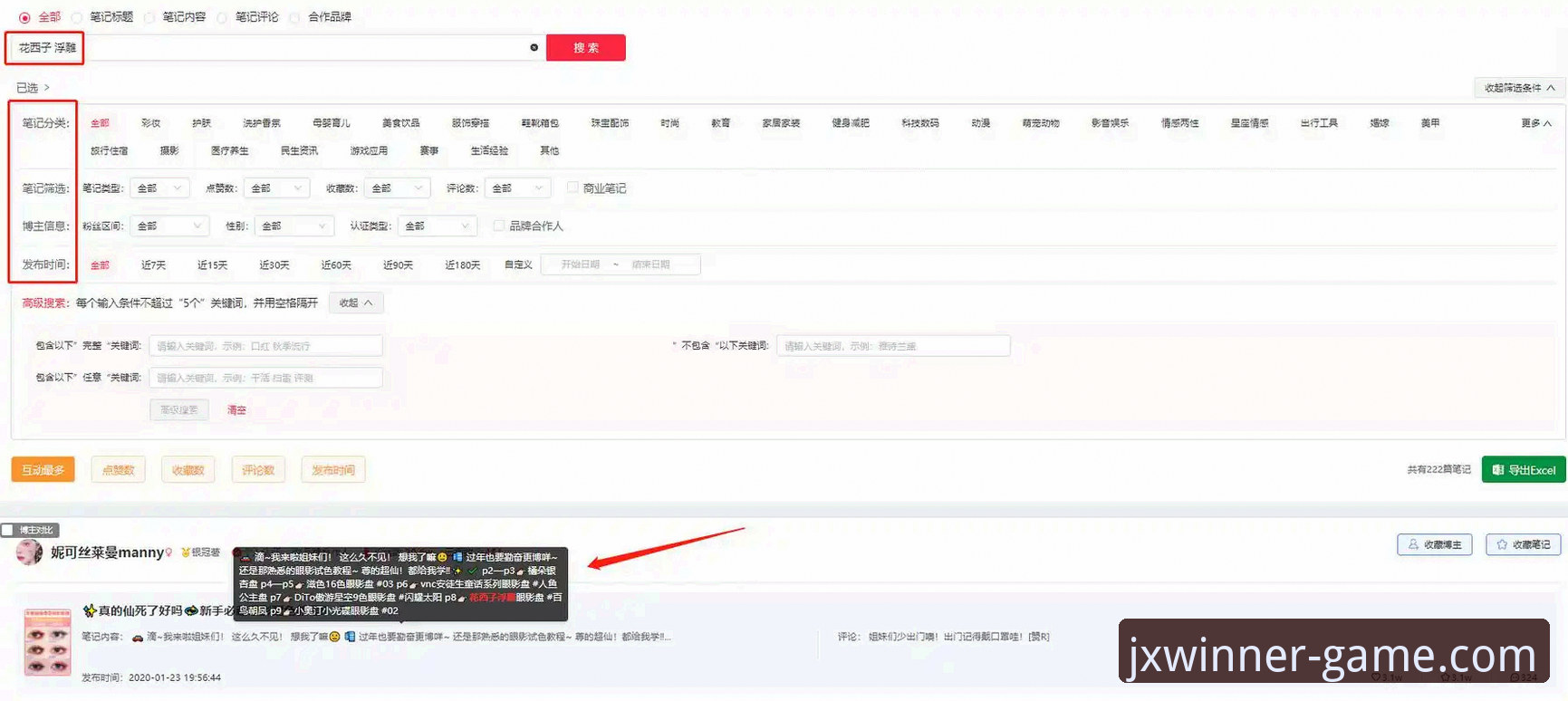
Task: Select the 摄影 note category
Action: point(169,151)
